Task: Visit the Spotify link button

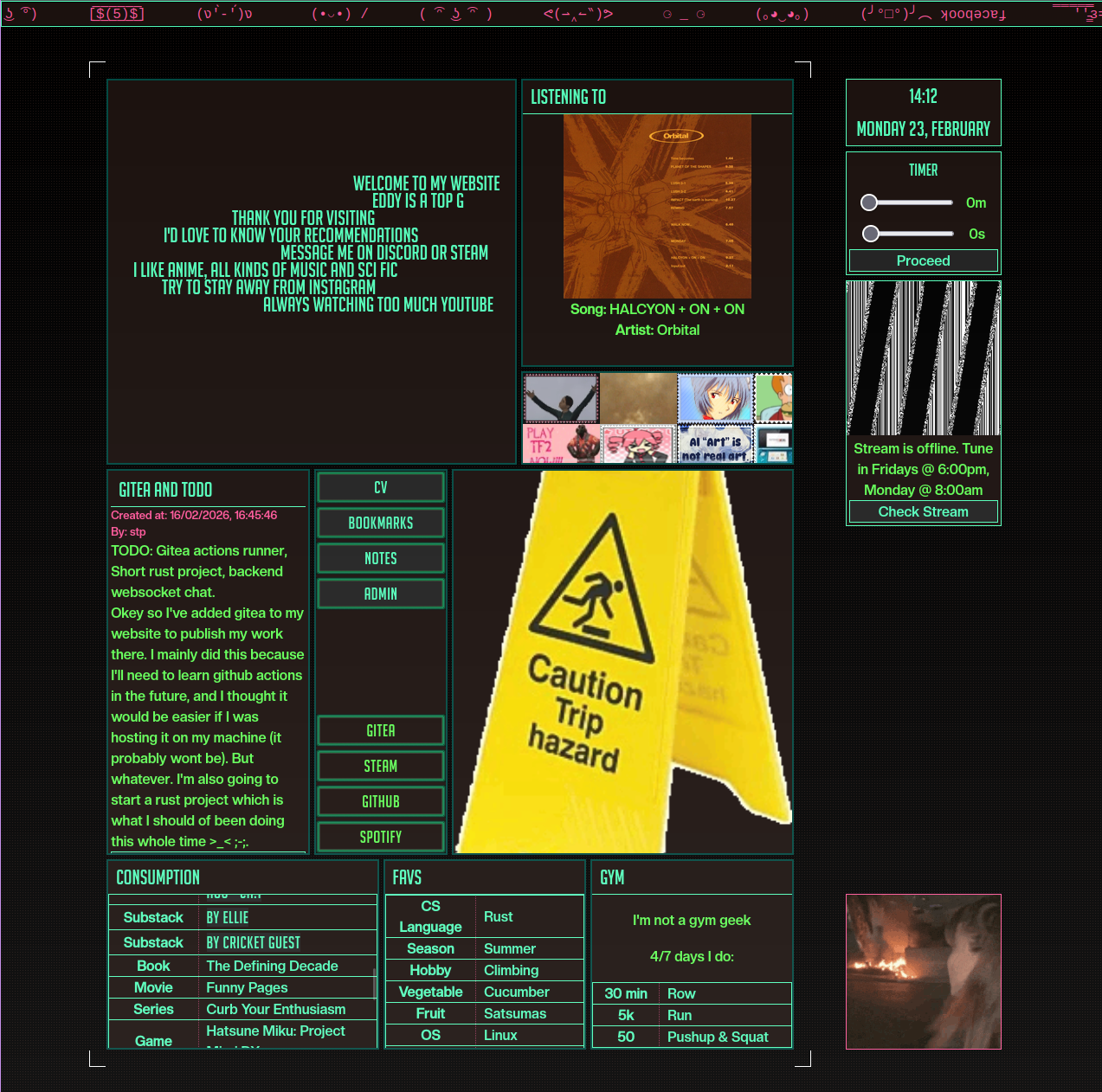Action: pyautogui.click(x=381, y=838)
